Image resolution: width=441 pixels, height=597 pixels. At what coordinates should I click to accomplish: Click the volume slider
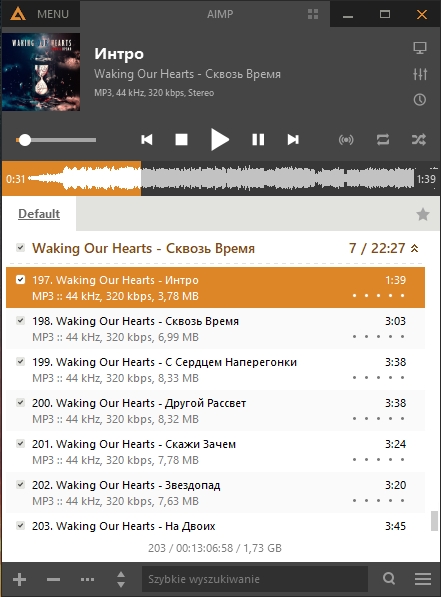[x=56, y=140]
